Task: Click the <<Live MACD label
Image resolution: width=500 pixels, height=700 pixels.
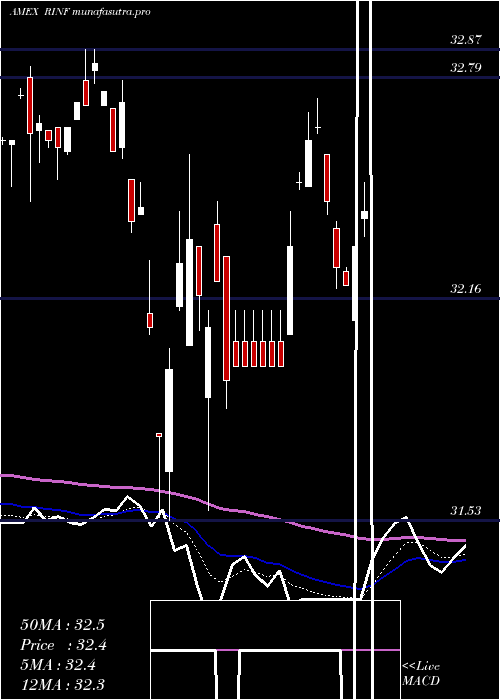Action: [x=421, y=674]
